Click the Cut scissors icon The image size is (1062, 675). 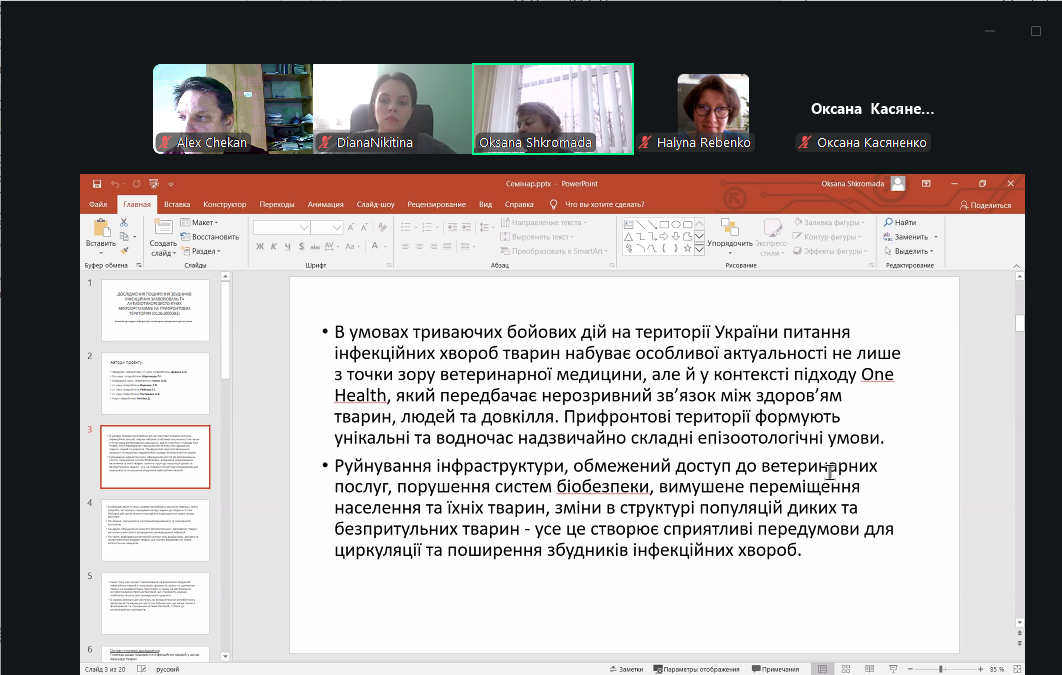pos(124,222)
